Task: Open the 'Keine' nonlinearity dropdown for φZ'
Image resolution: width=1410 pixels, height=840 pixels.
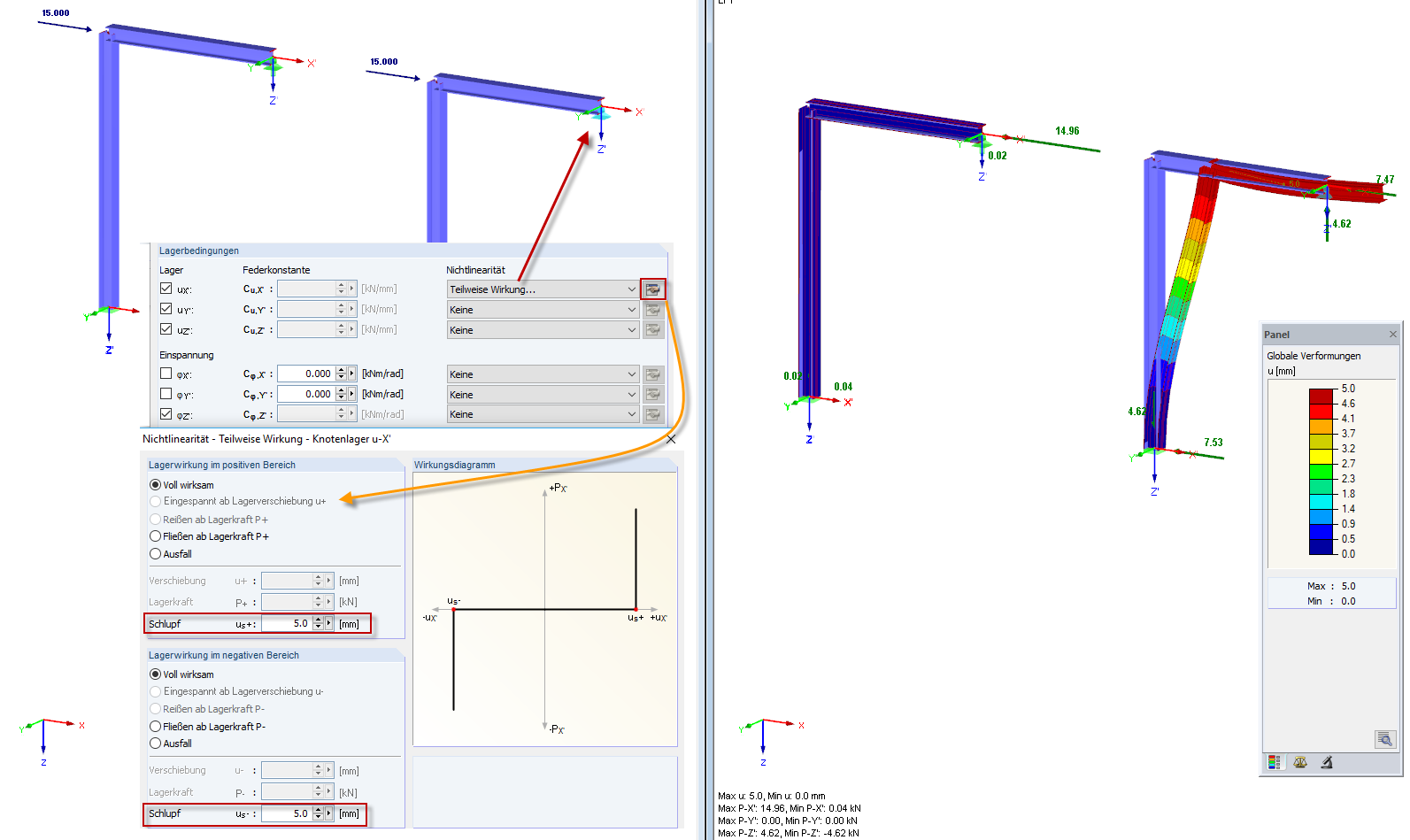Action: (x=543, y=414)
